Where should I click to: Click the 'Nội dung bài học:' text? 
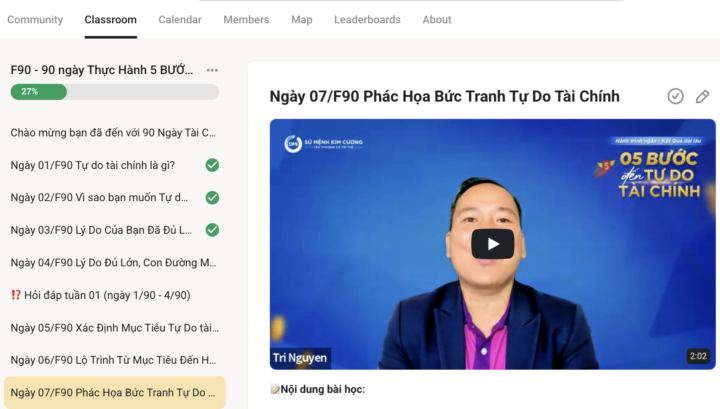323,389
